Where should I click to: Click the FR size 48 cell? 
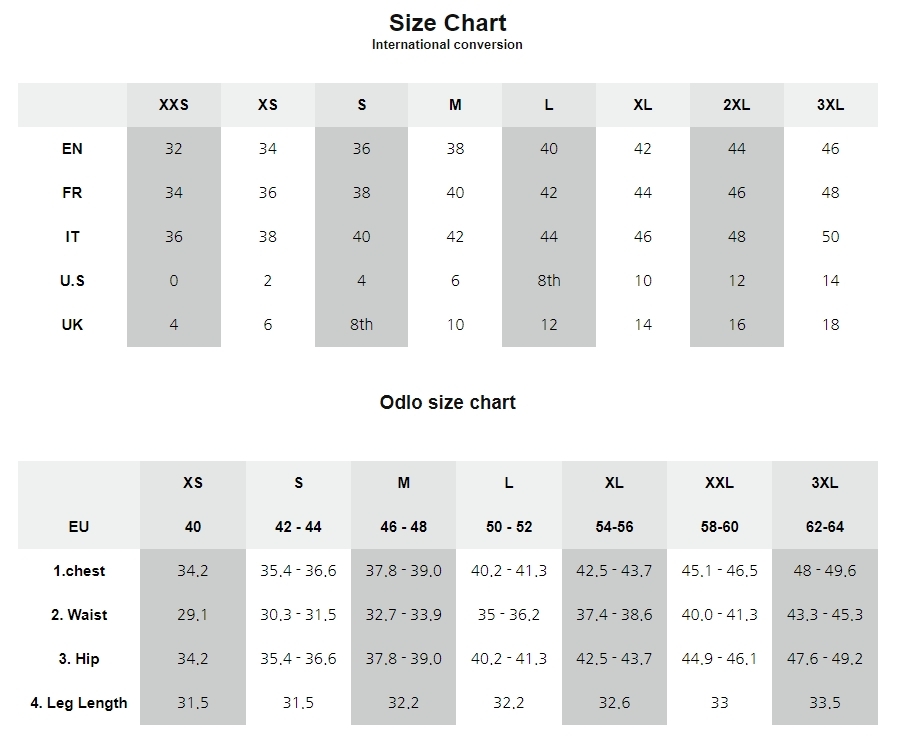830,193
